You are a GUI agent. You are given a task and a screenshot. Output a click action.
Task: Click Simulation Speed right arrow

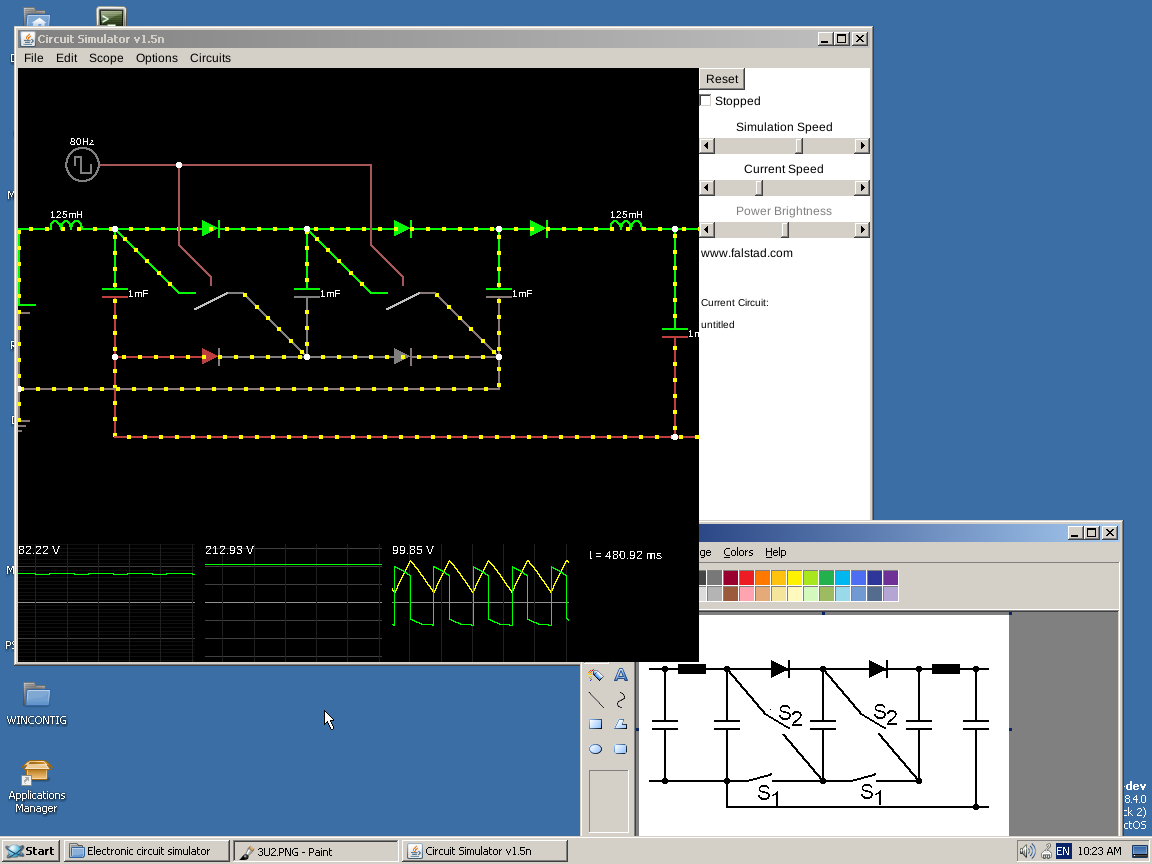(863, 146)
